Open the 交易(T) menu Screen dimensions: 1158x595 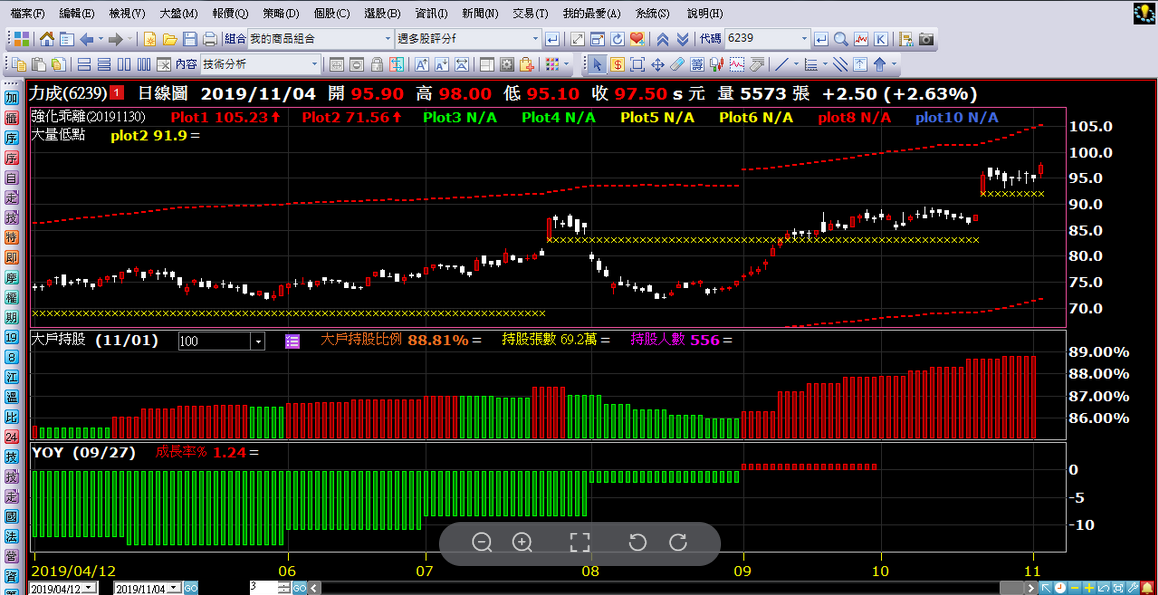click(x=531, y=14)
